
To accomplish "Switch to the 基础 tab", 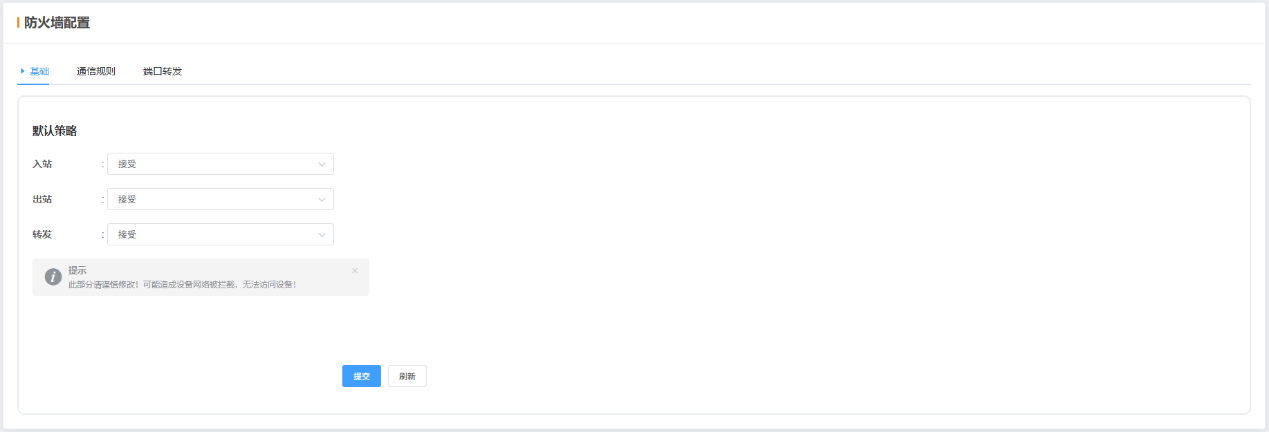I will click(39, 72).
